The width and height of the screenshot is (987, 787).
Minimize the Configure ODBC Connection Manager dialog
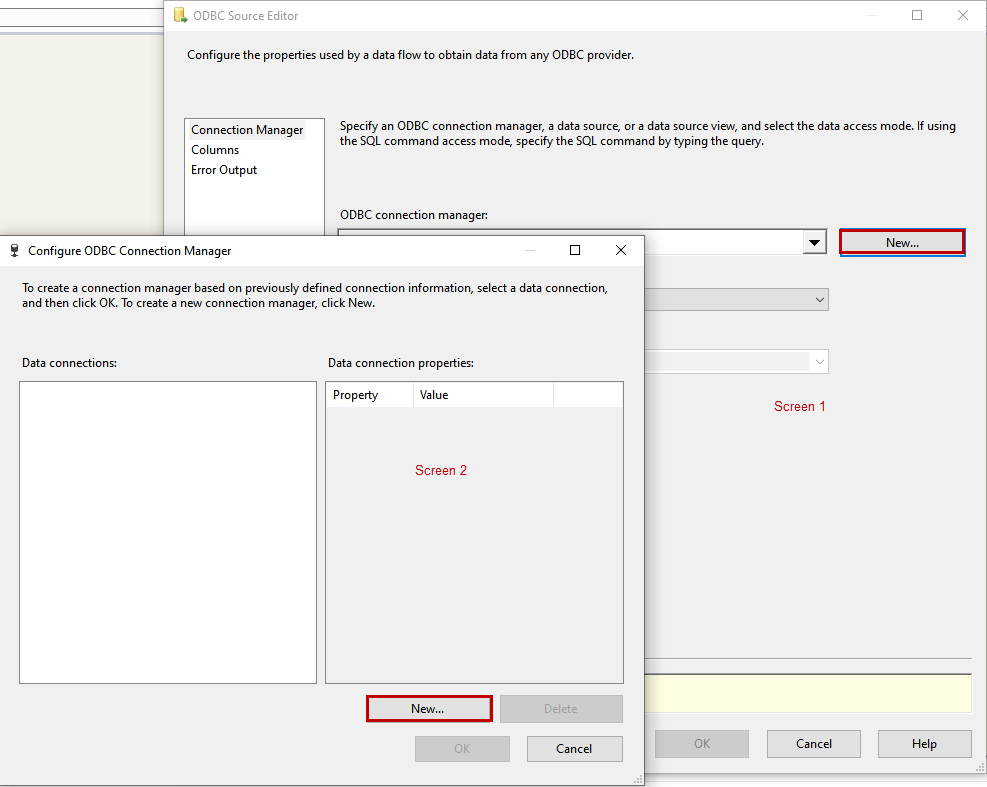pos(530,251)
